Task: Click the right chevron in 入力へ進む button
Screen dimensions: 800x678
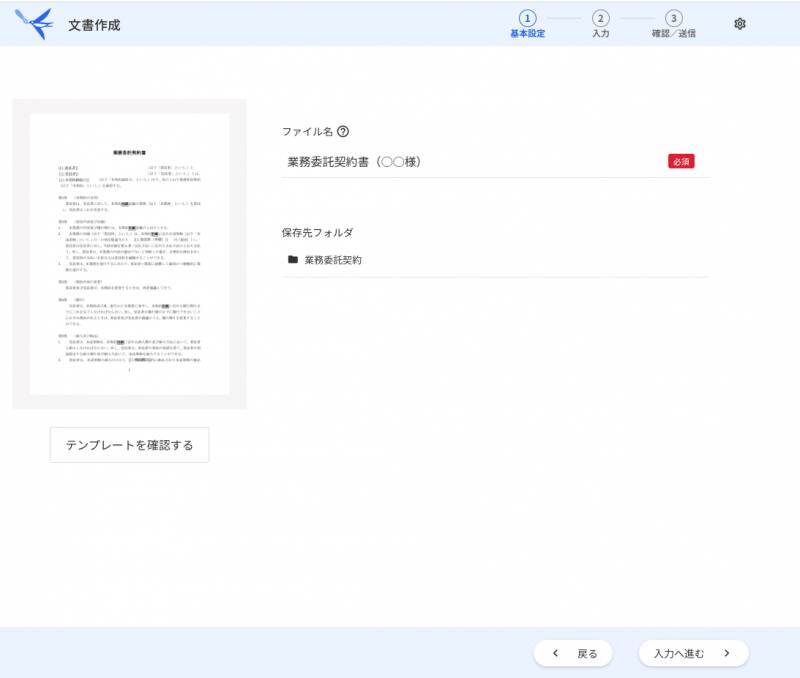Action: [x=727, y=654]
